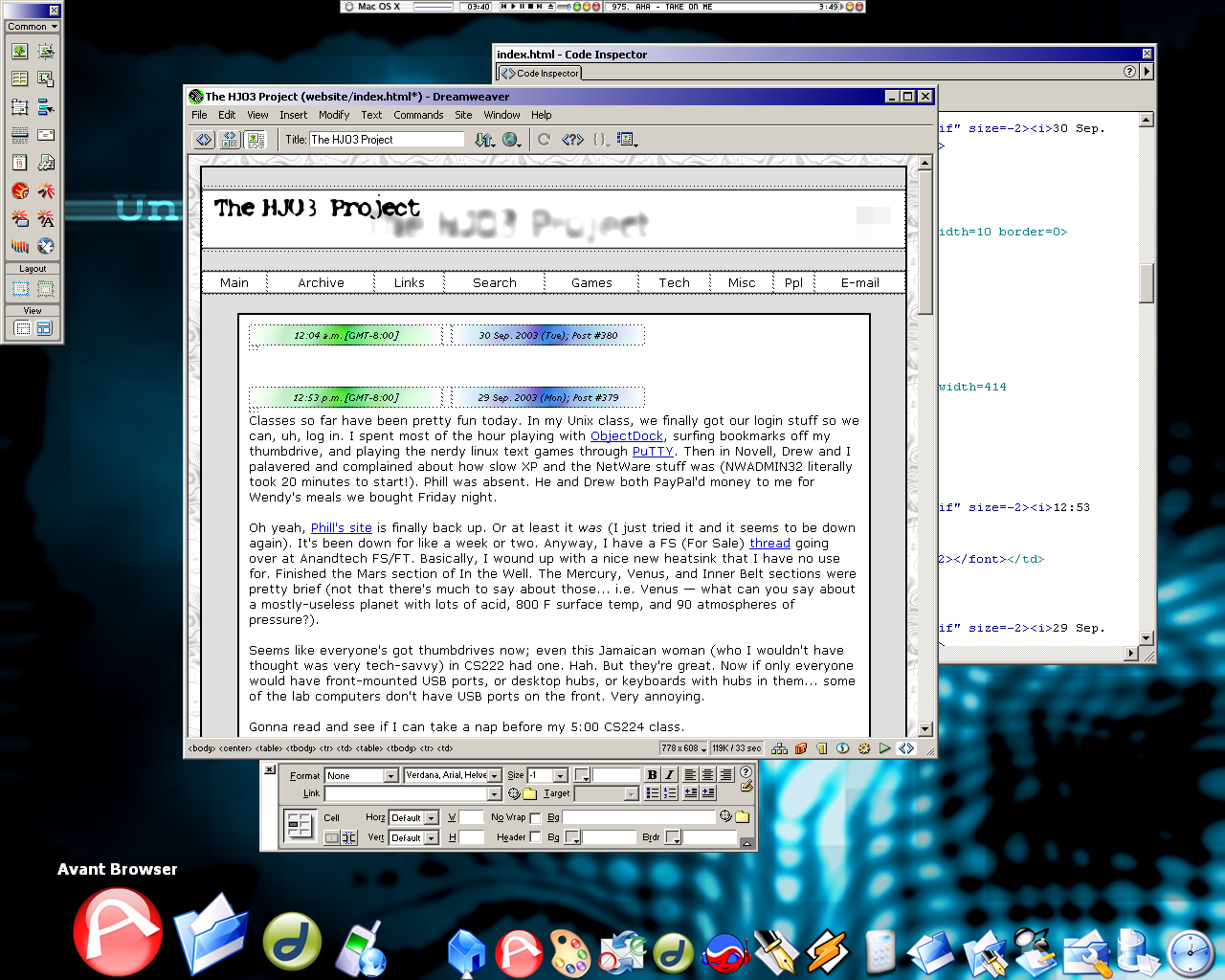1225x980 pixels.
Task: Enable the Header checkbox
Action: coord(535,837)
